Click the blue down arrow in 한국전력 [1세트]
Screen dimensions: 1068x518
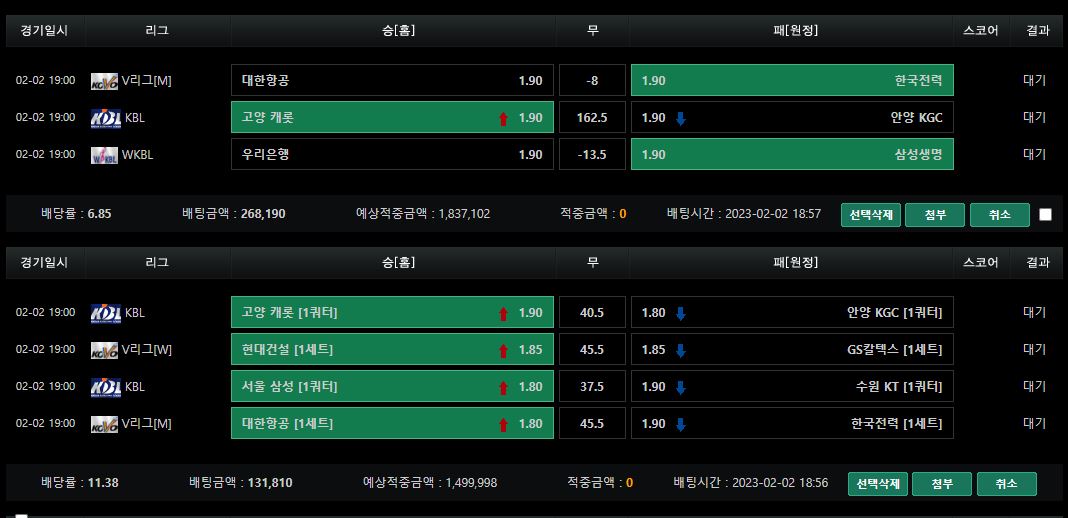[680, 424]
